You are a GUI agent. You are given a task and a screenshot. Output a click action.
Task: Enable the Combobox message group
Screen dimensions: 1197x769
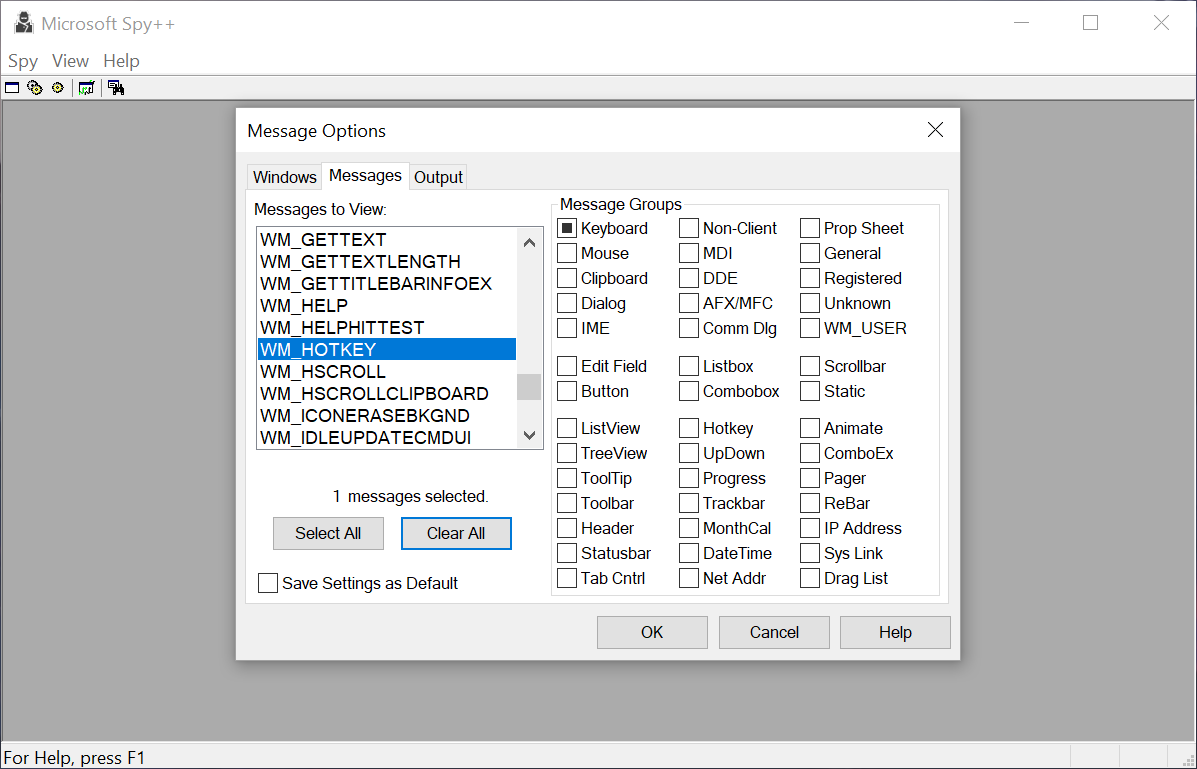point(689,392)
